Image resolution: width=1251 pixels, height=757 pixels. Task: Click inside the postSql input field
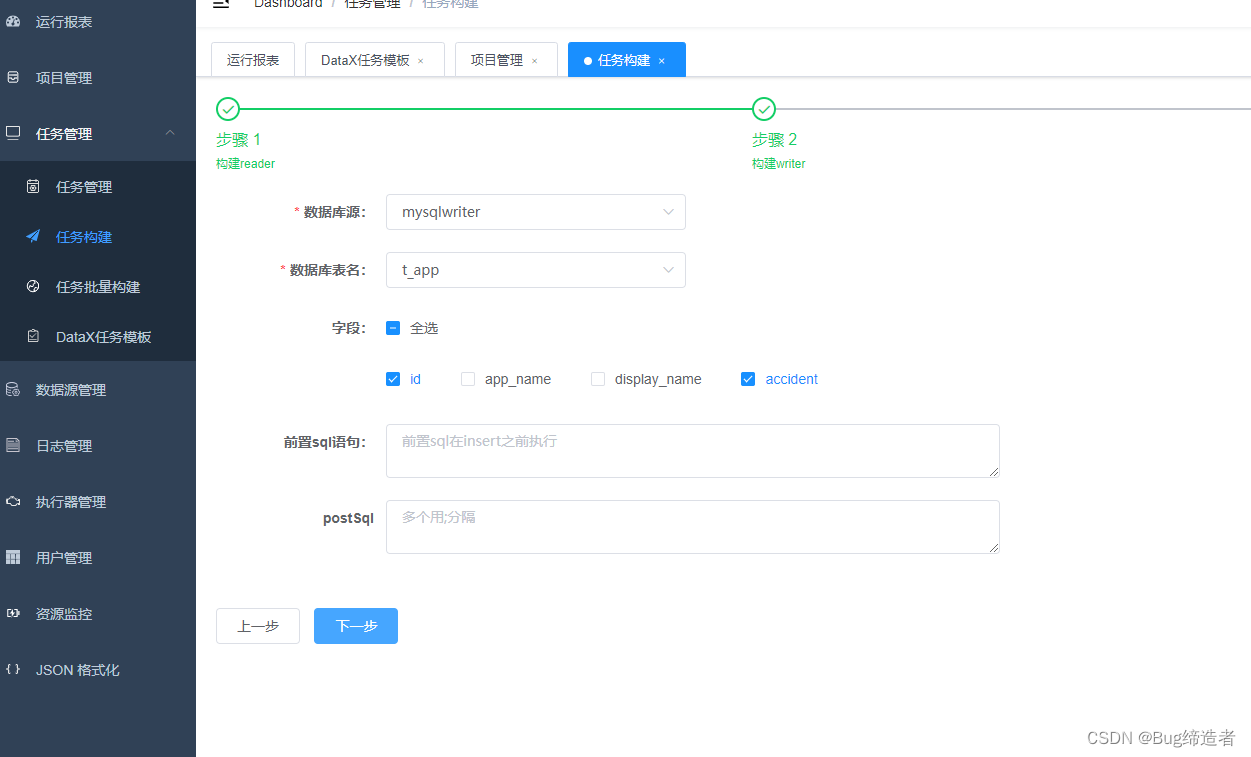[692, 527]
